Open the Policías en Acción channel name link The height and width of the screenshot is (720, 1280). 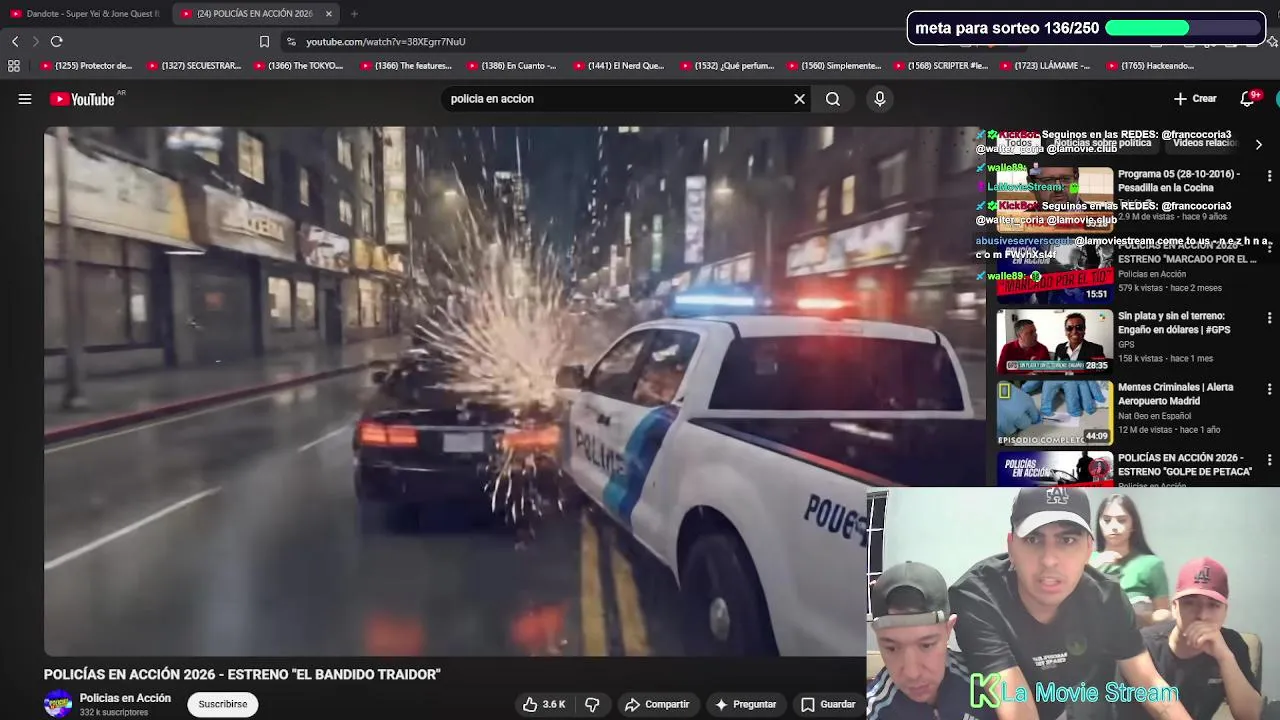pos(125,698)
